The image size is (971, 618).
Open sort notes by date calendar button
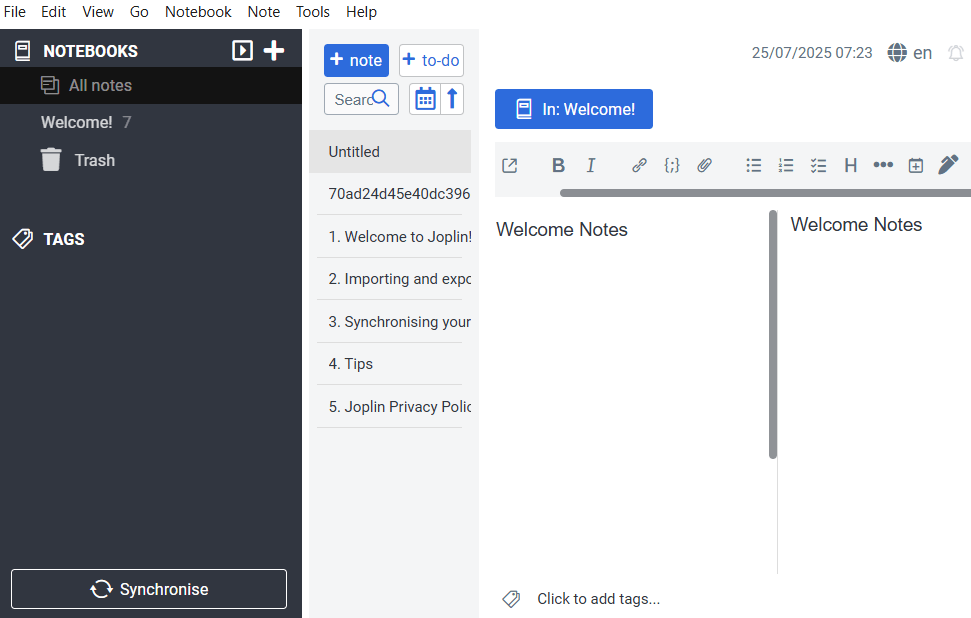click(425, 99)
